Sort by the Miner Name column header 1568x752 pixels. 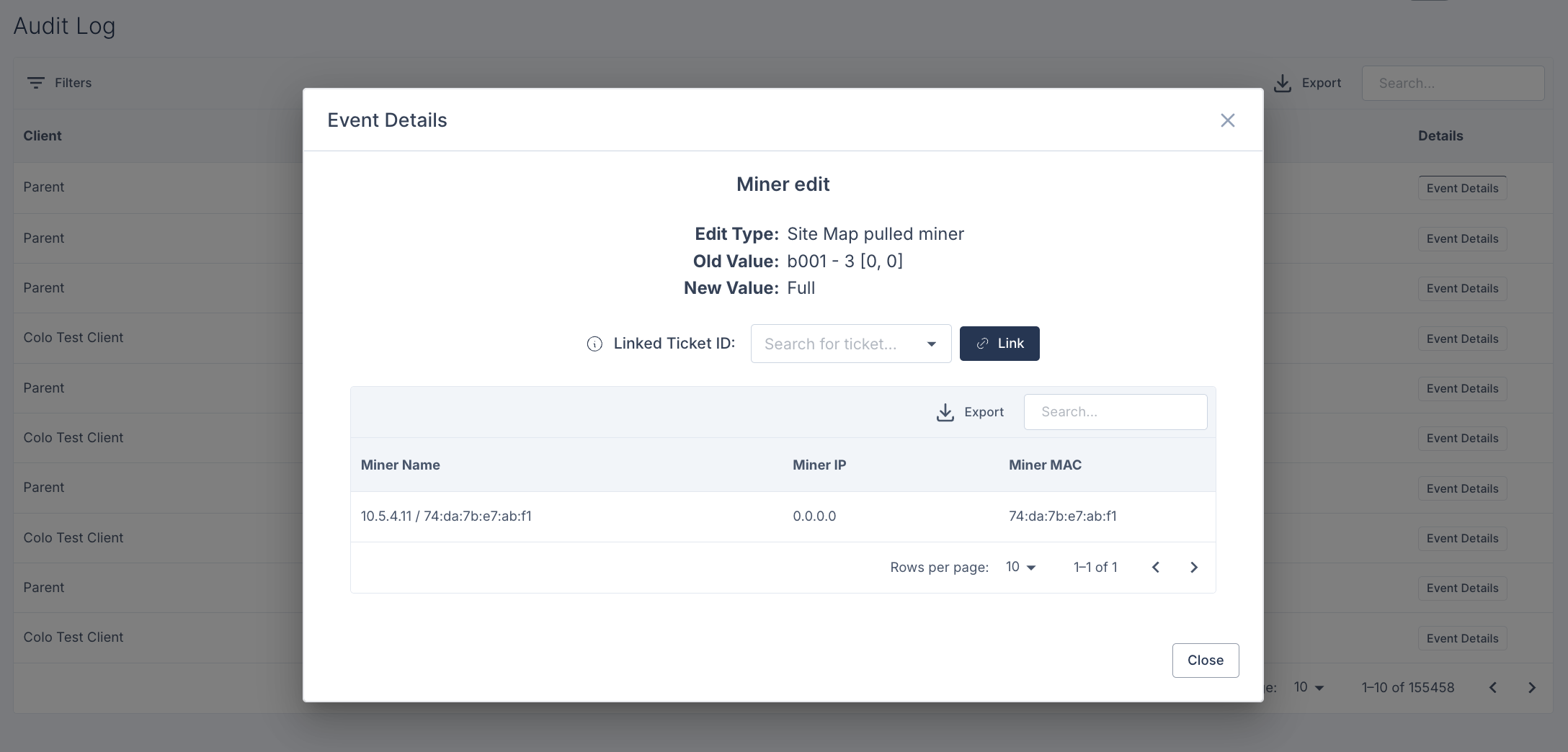click(401, 465)
